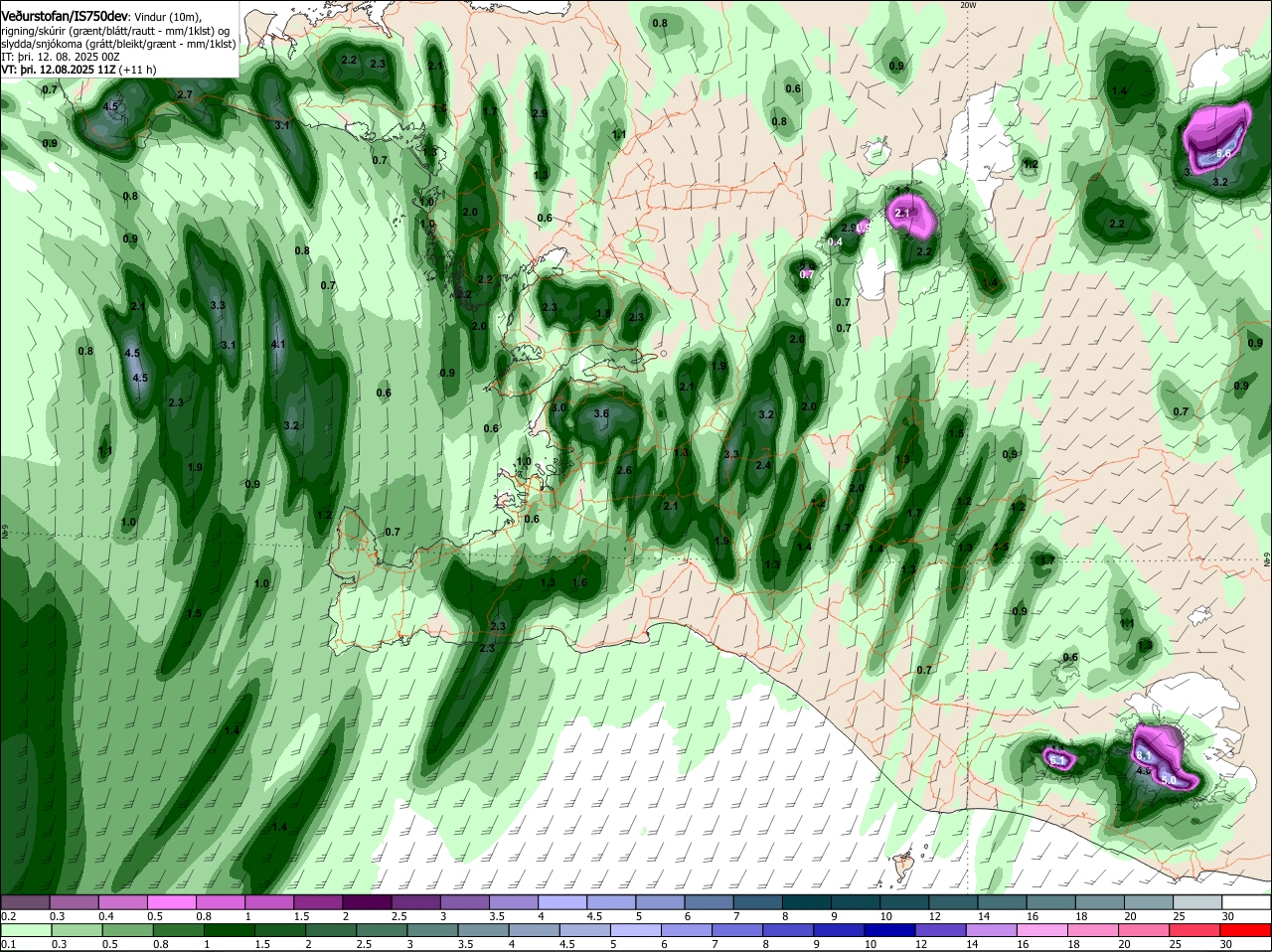Click the '(+11 h)' forecast offset text
The height and width of the screenshot is (952, 1272).
coord(139,70)
